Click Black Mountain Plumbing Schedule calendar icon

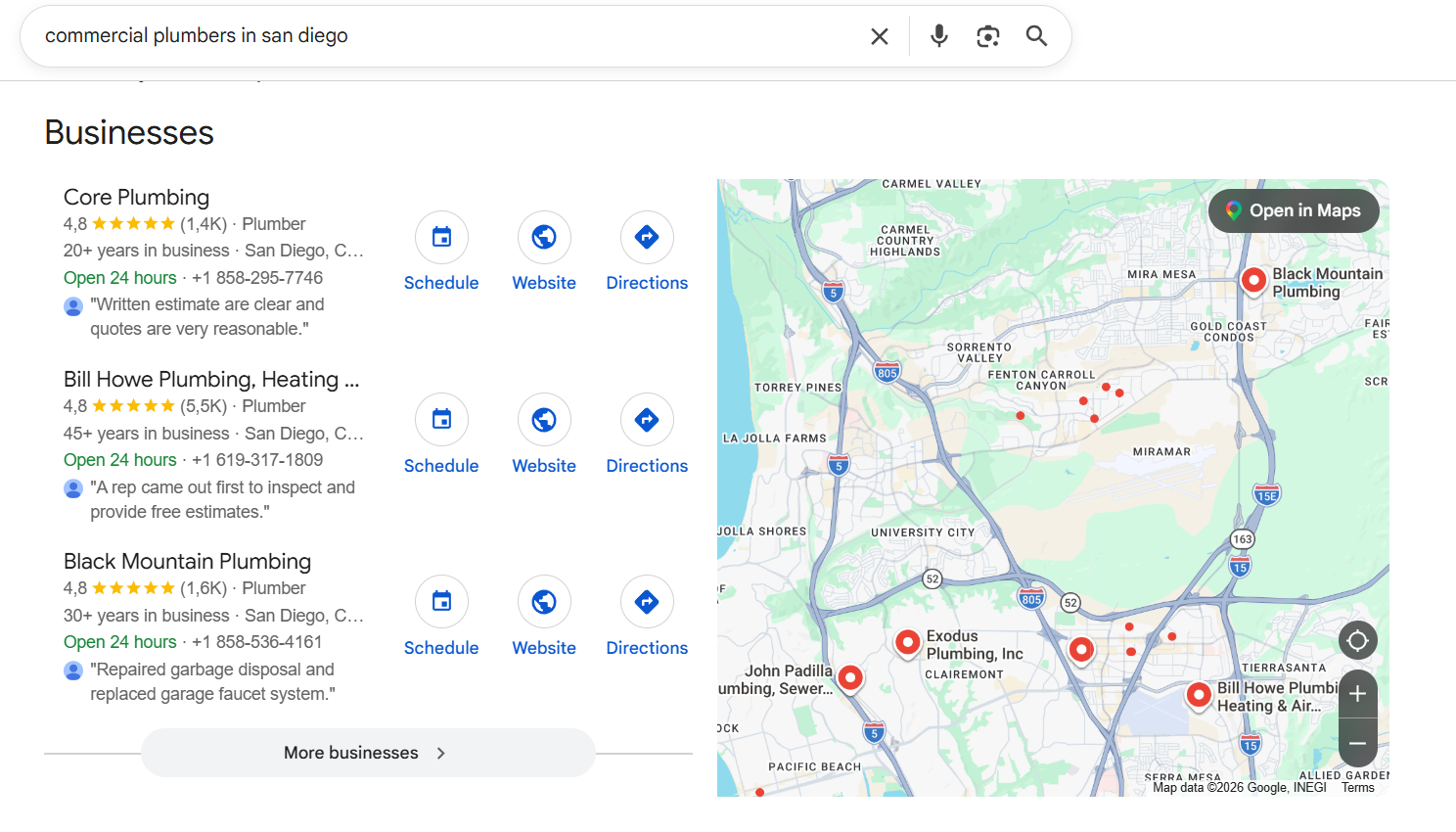pyautogui.click(x=441, y=601)
